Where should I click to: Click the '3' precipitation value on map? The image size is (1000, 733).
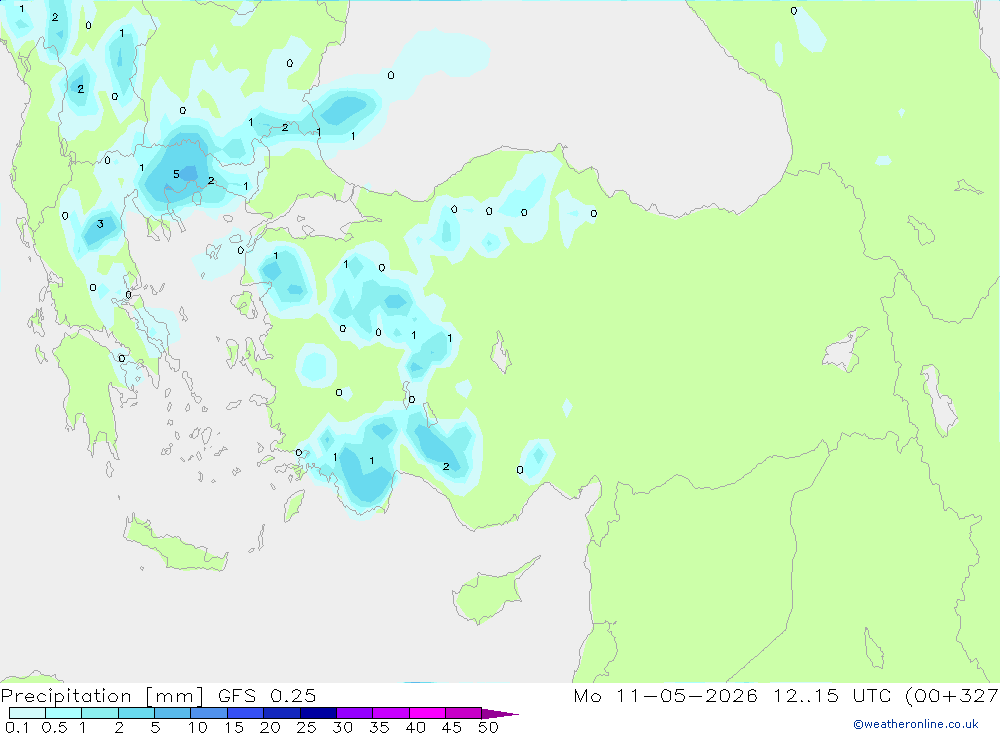point(100,224)
